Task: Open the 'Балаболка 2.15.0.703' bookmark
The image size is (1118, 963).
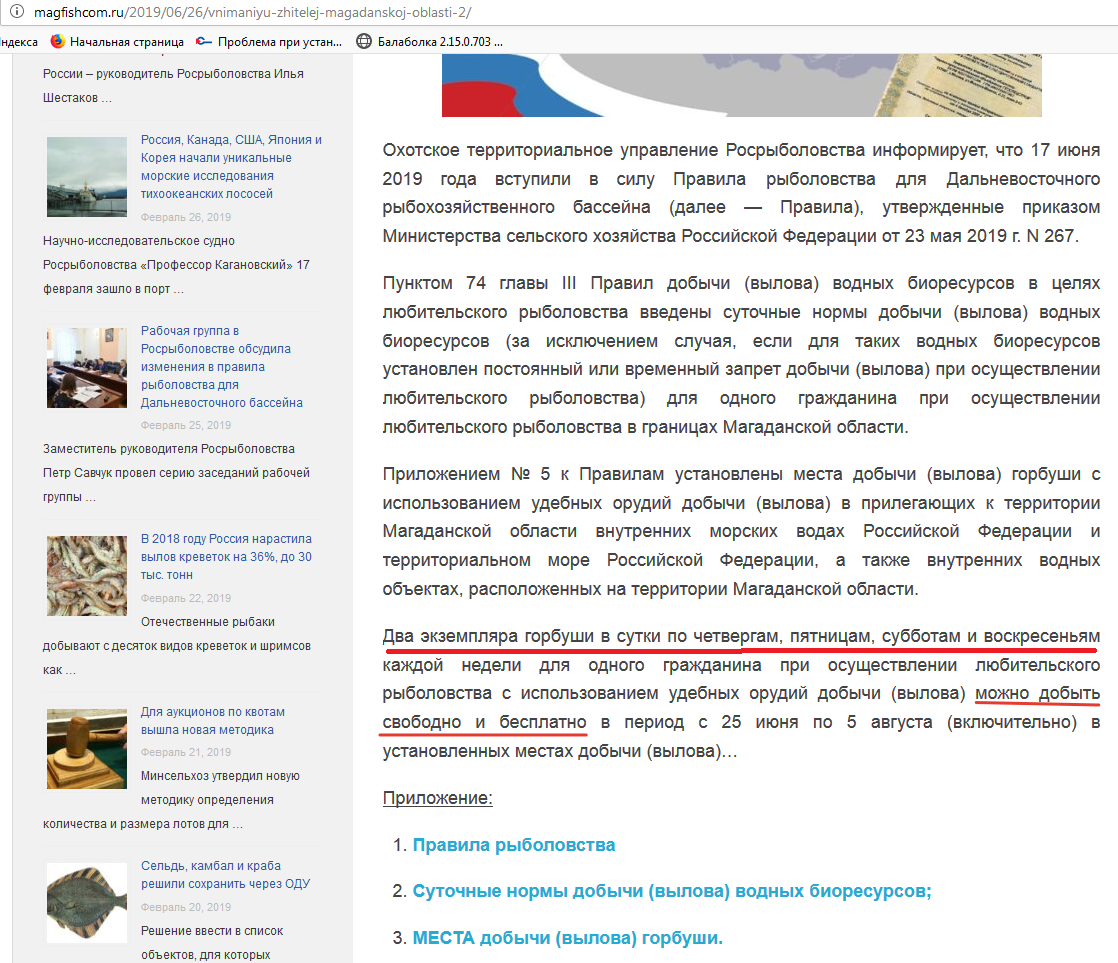Action: click(x=430, y=42)
